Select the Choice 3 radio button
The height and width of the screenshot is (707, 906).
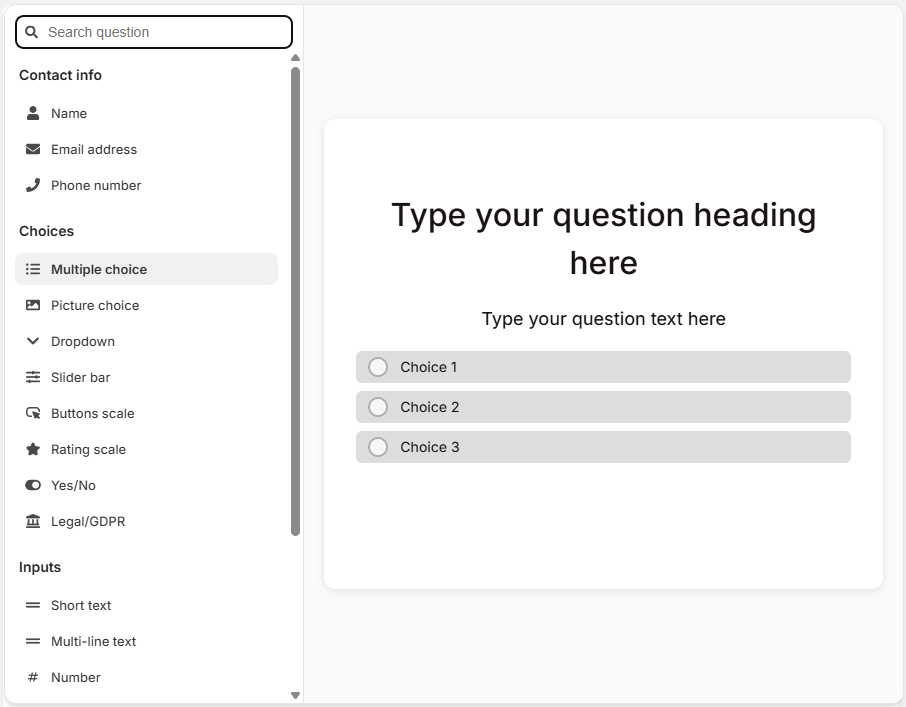coord(378,447)
